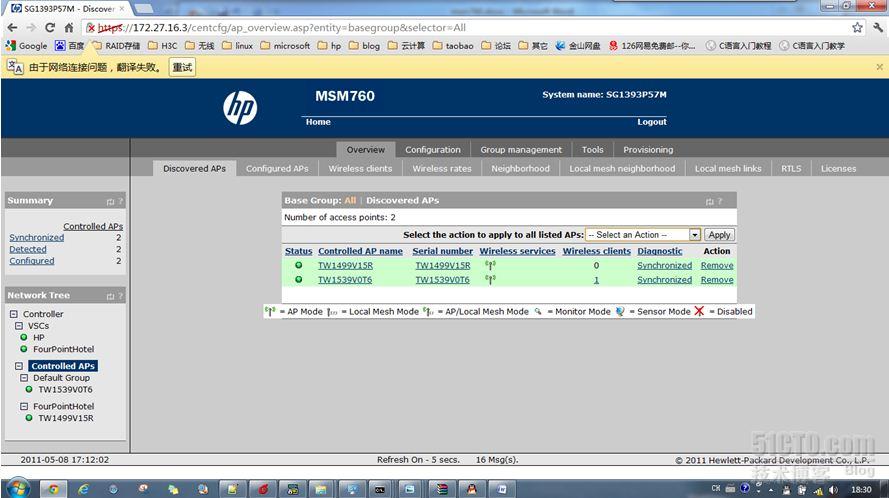The image size is (889, 498).
Task: Sort by Serial number column header
Action: [x=442, y=251]
